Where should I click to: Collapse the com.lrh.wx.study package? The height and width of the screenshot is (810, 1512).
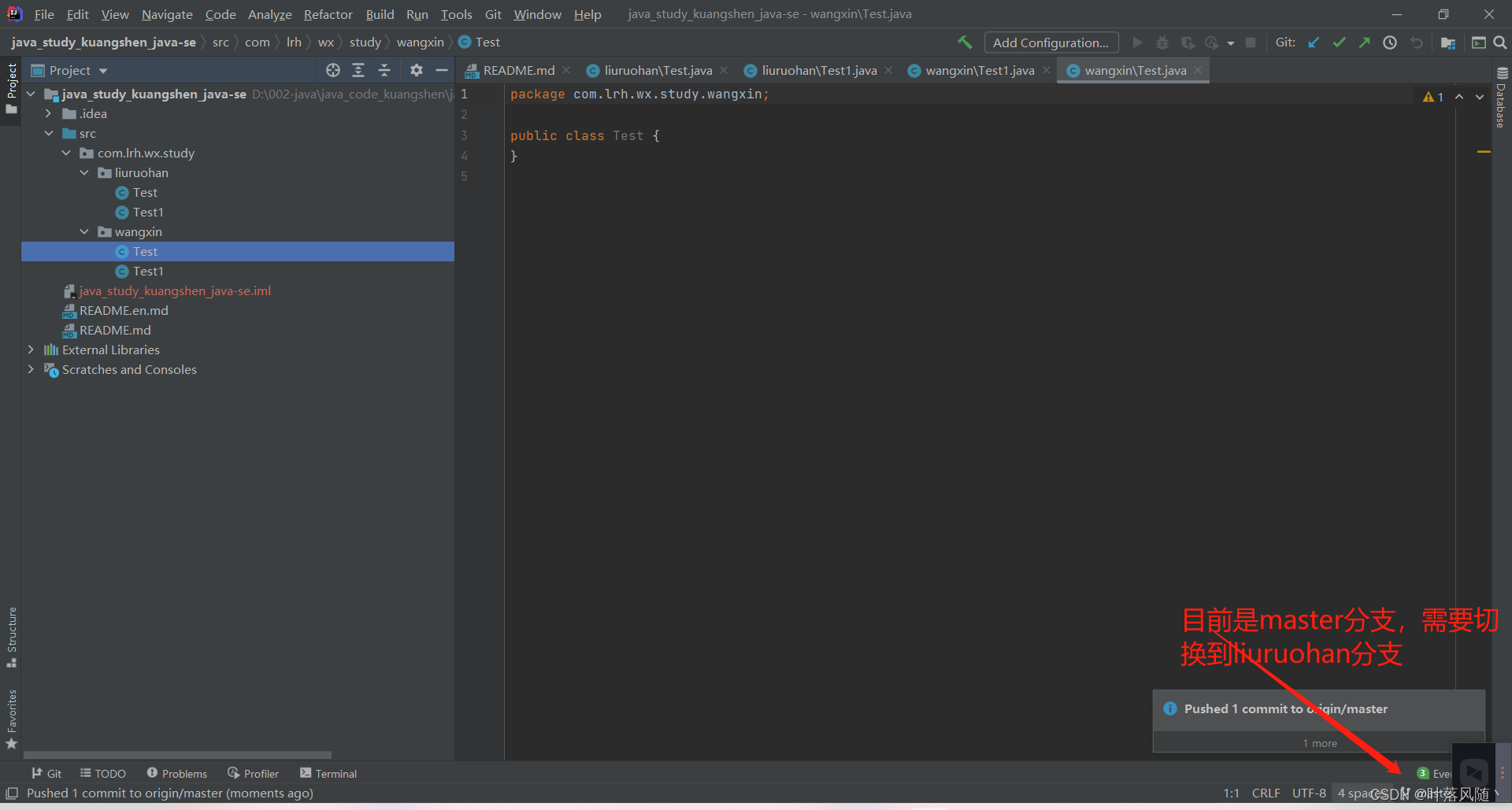66,153
